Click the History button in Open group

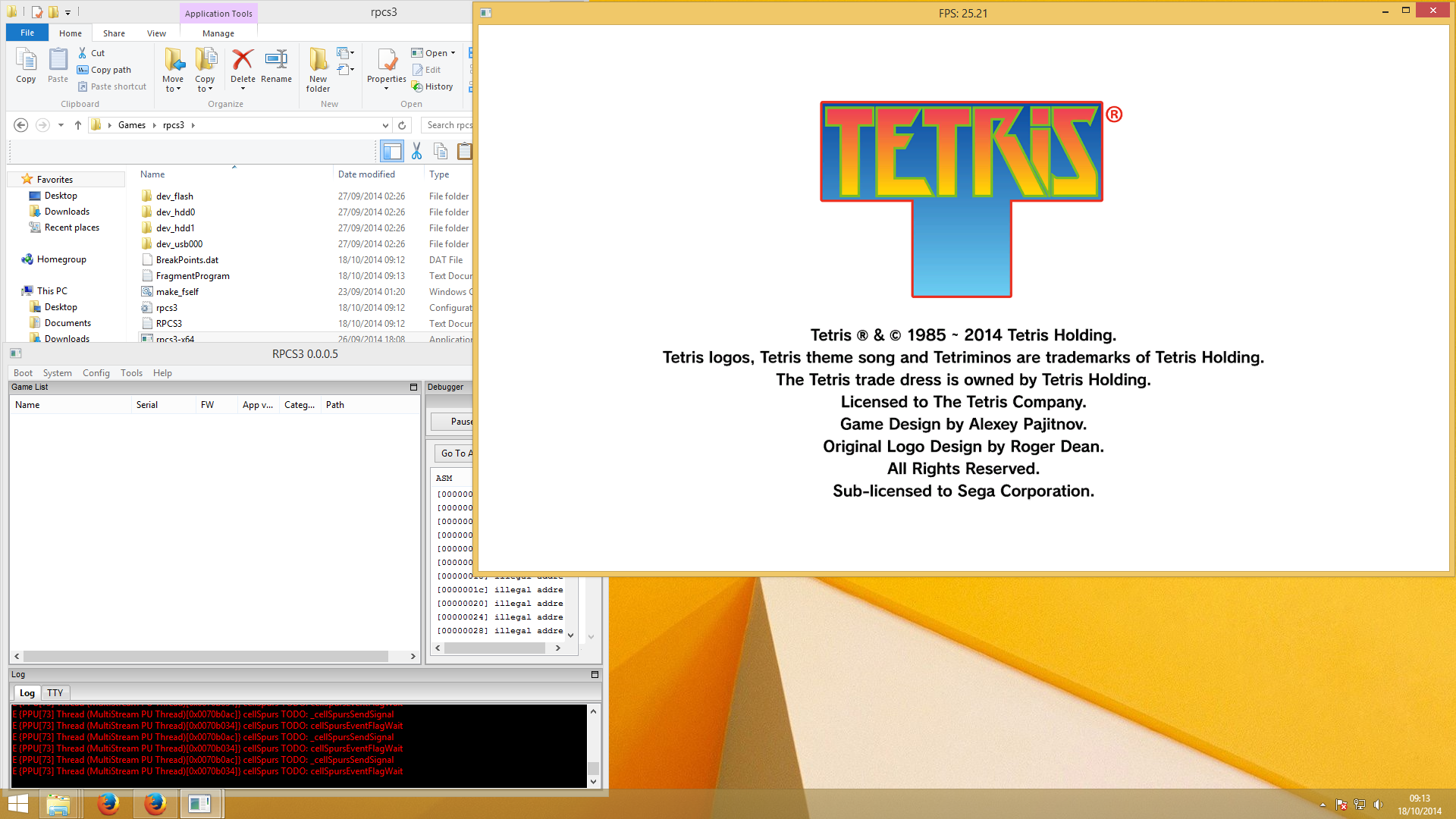[x=432, y=86]
